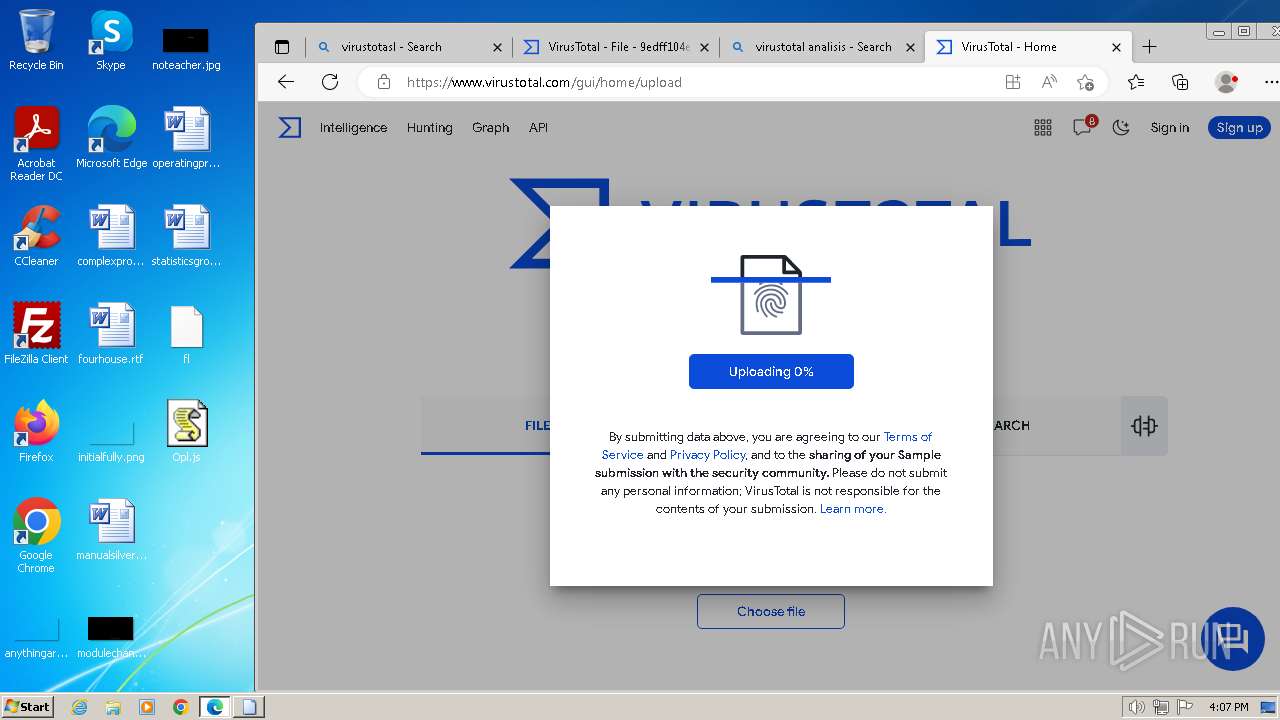1280x720 pixels.
Task: Open Learn more link
Action: 853,509
